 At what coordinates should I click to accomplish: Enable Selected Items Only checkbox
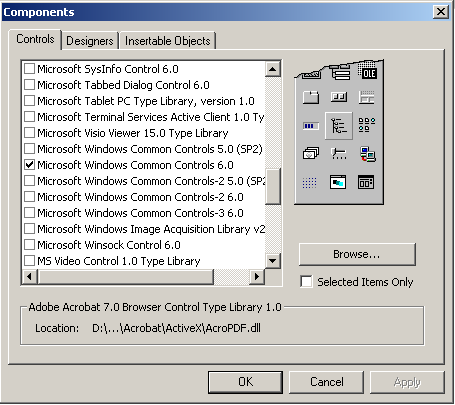pyautogui.click(x=306, y=282)
